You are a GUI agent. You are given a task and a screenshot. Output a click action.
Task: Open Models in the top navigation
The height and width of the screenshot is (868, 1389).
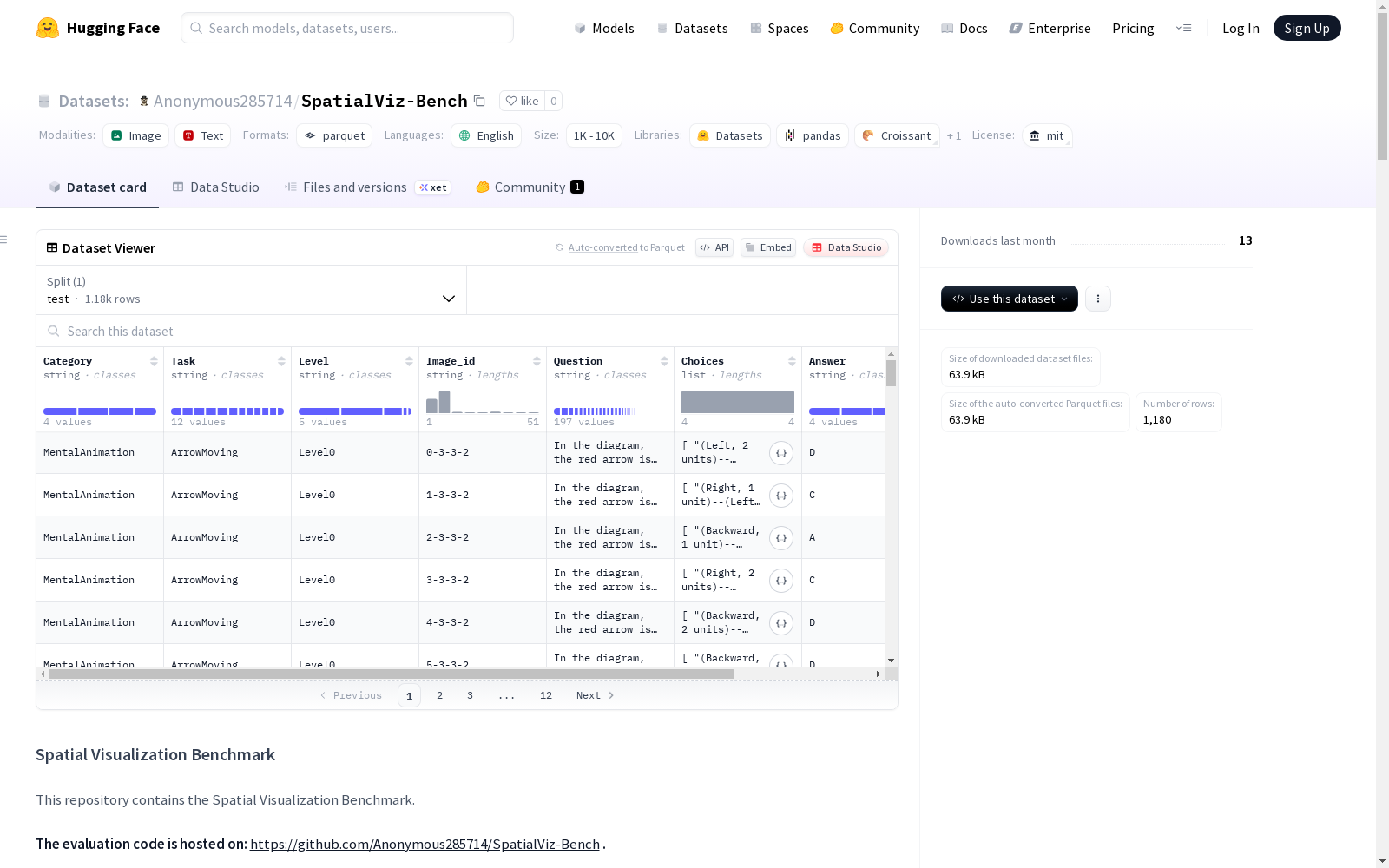coord(604,28)
